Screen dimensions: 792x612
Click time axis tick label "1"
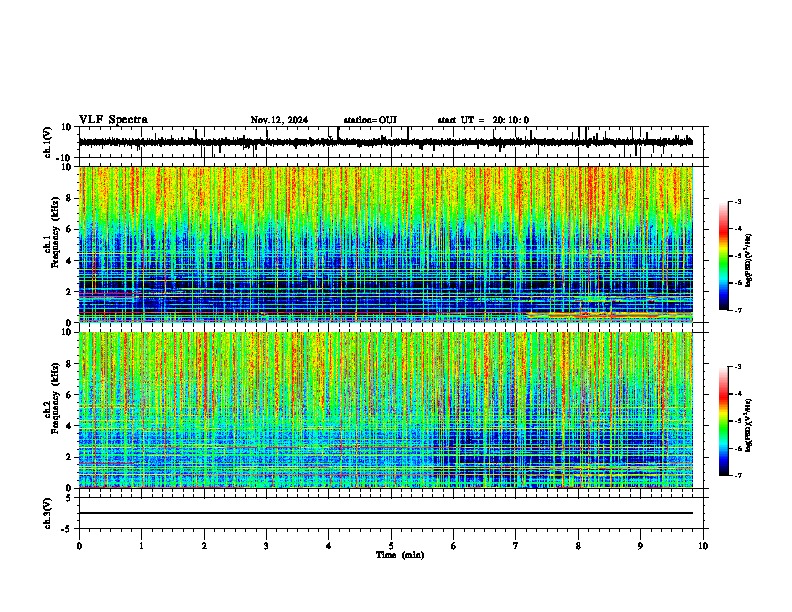[x=141, y=546]
